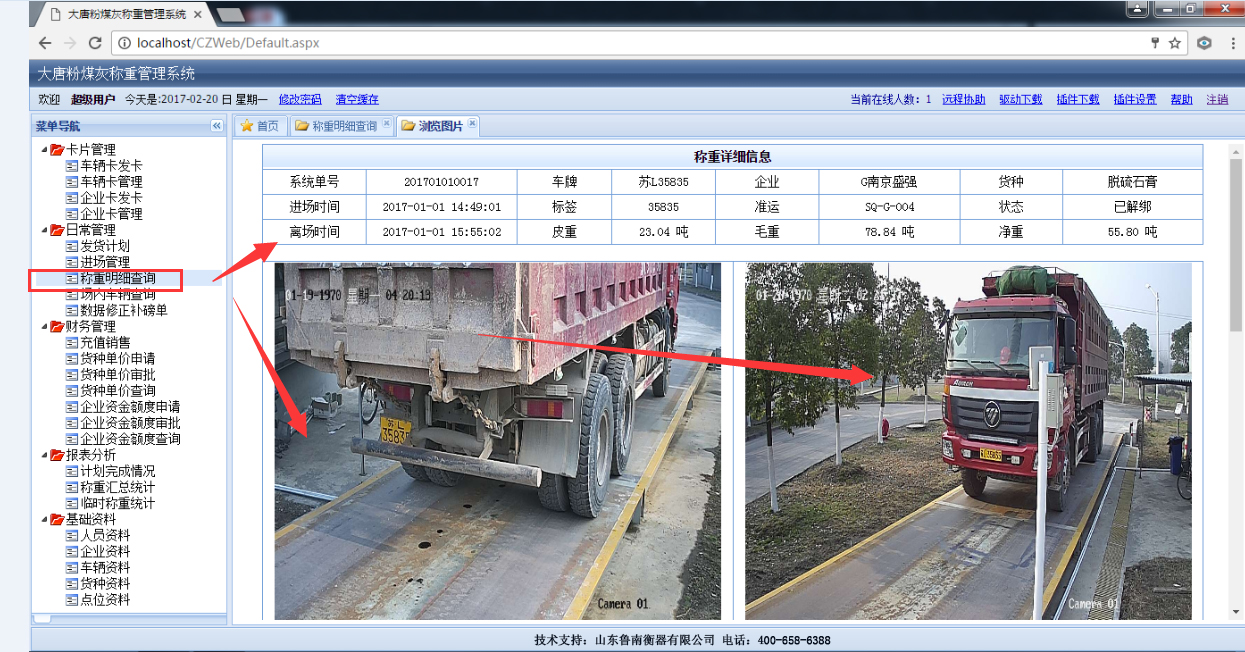Image resolution: width=1245 pixels, height=652 pixels.
Task: Close the 称重明细查询 tab
Action: pyautogui.click(x=387, y=124)
